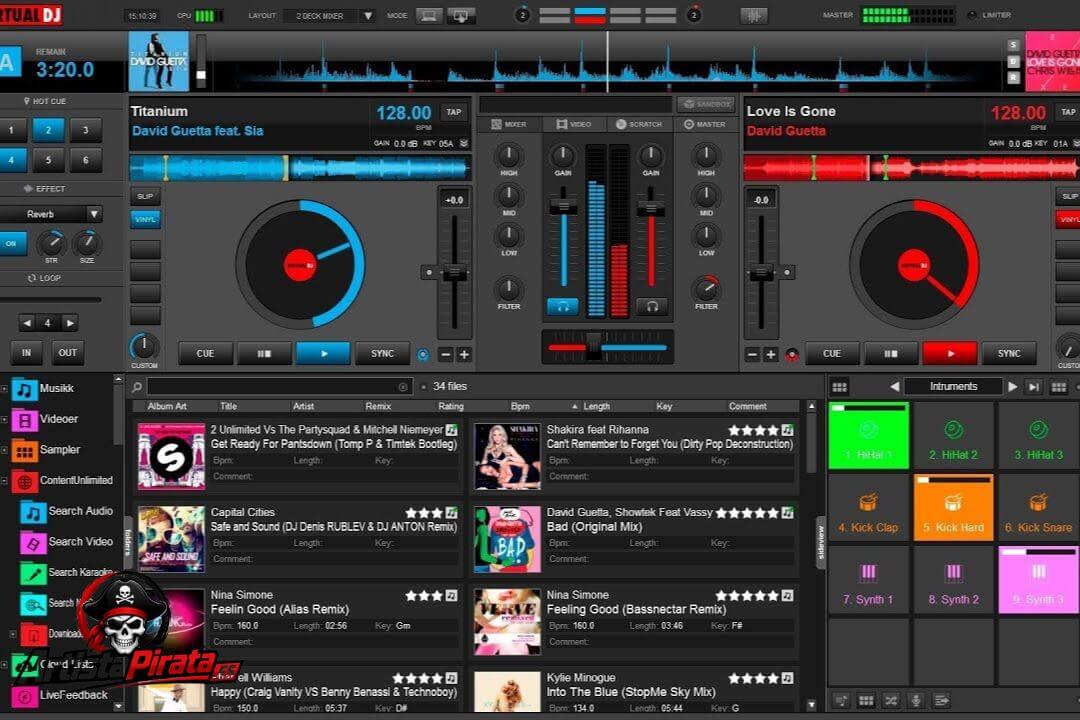The width and height of the screenshot is (1080, 720).
Task: Click the left deck play button
Action: (323, 353)
